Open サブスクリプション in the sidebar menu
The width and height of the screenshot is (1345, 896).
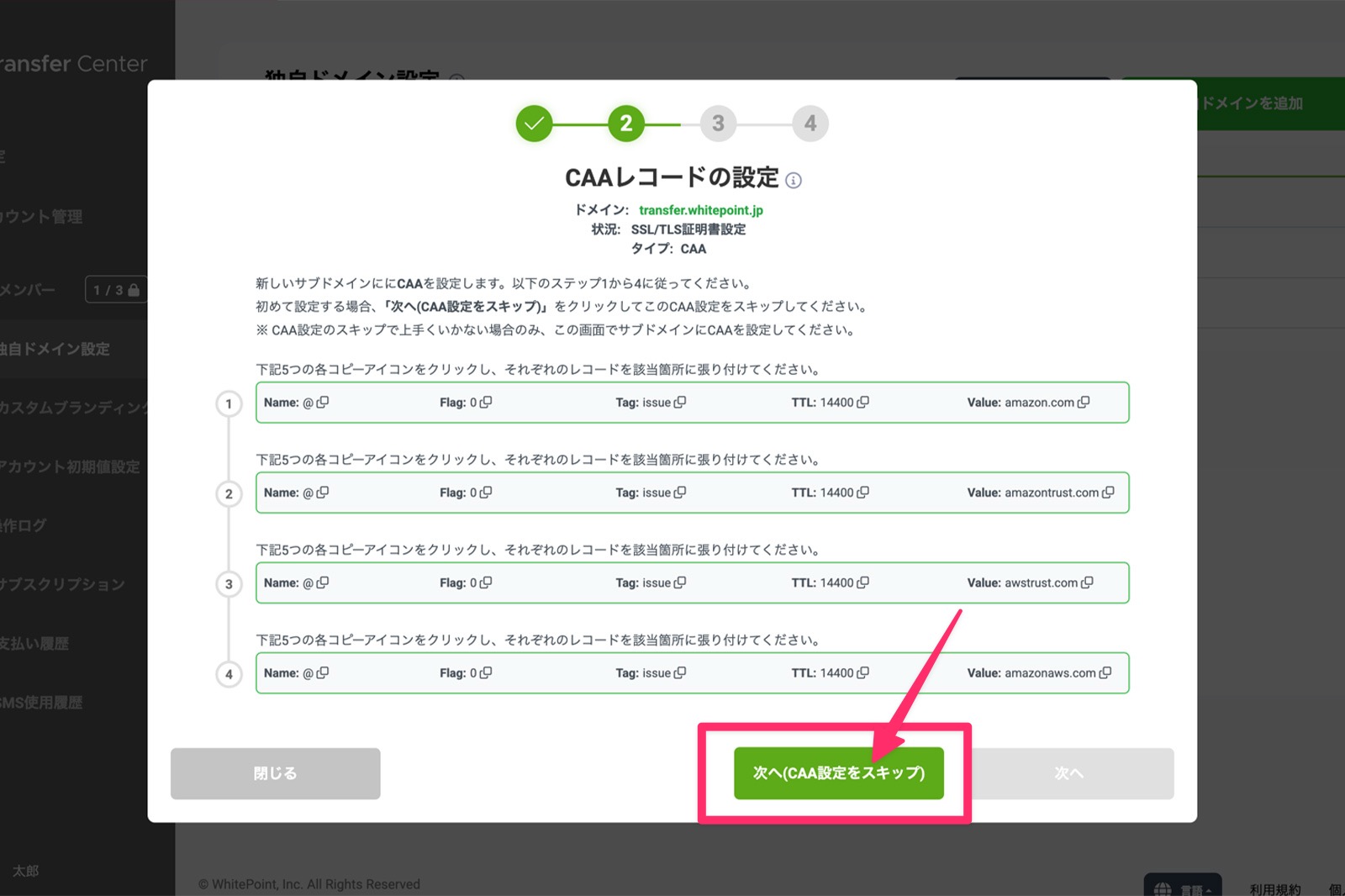tap(62, 584)
